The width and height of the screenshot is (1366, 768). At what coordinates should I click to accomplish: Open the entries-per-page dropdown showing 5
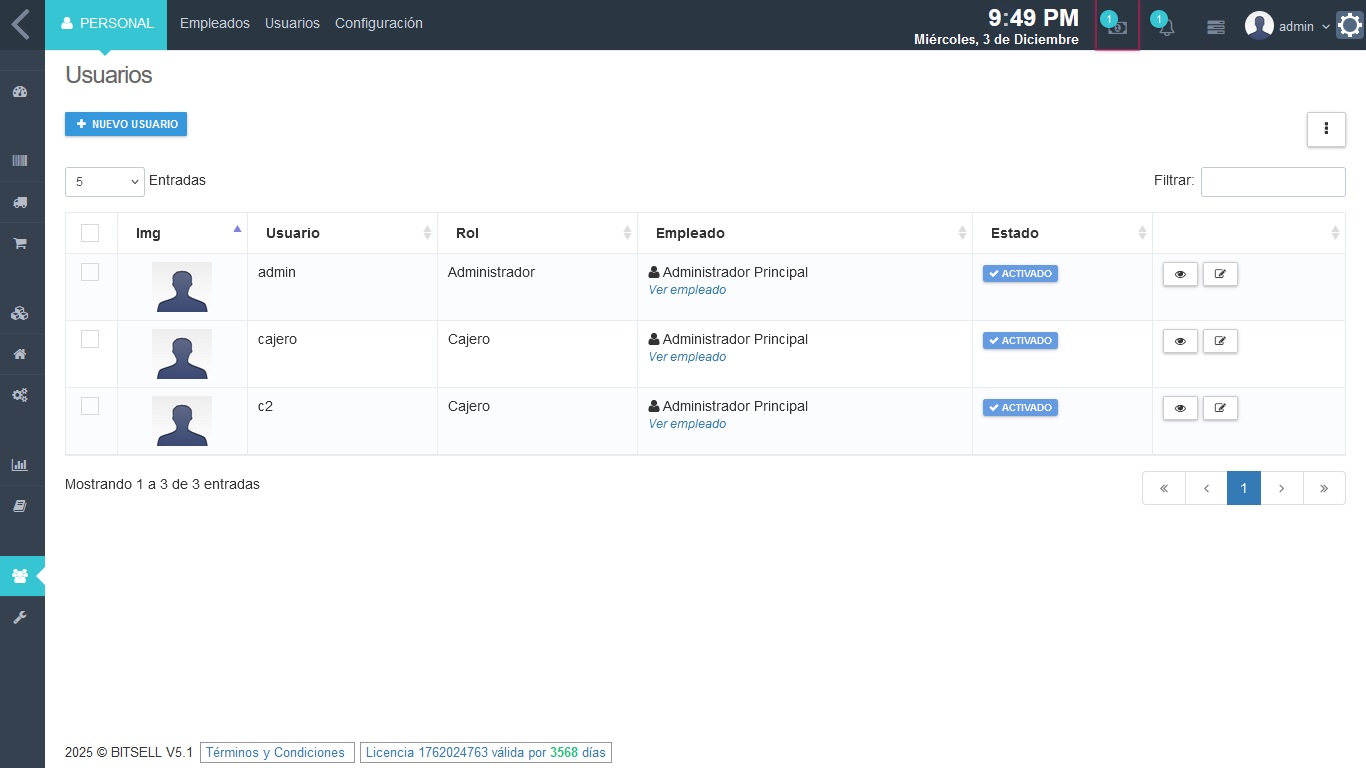105,182
